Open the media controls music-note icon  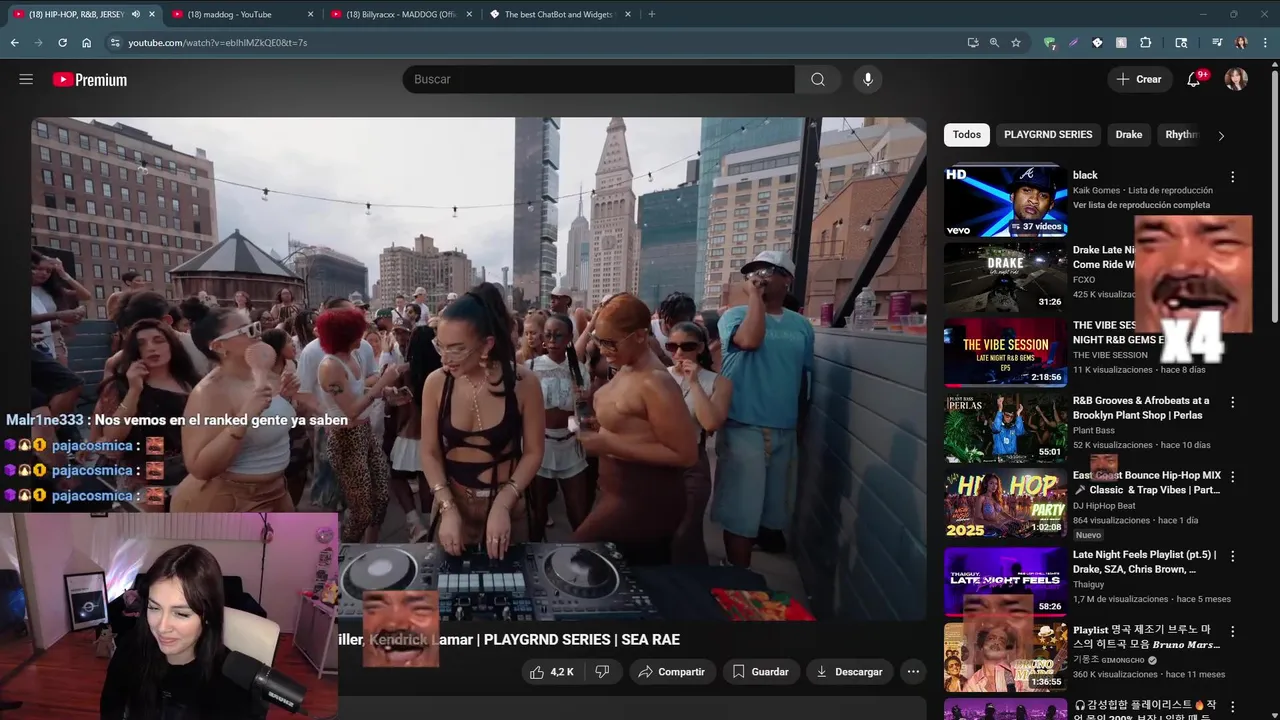pos(1217,43)
